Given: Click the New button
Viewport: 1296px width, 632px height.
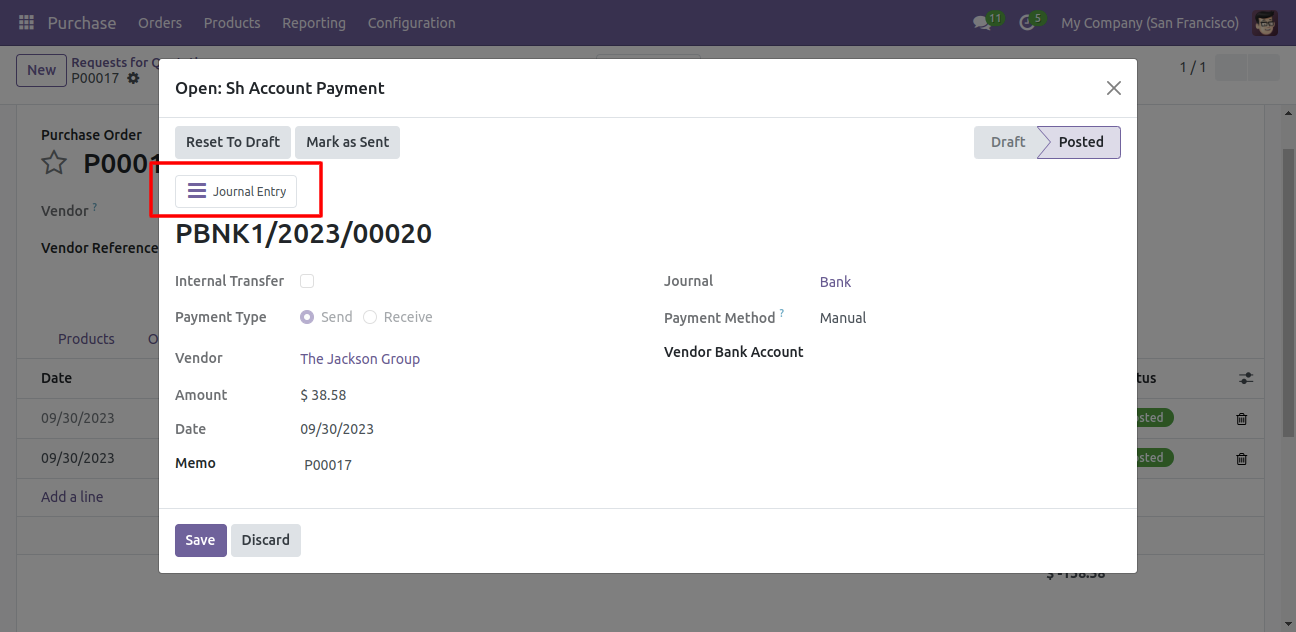Looking at the screenshot, I should click(x=41, y=70).
